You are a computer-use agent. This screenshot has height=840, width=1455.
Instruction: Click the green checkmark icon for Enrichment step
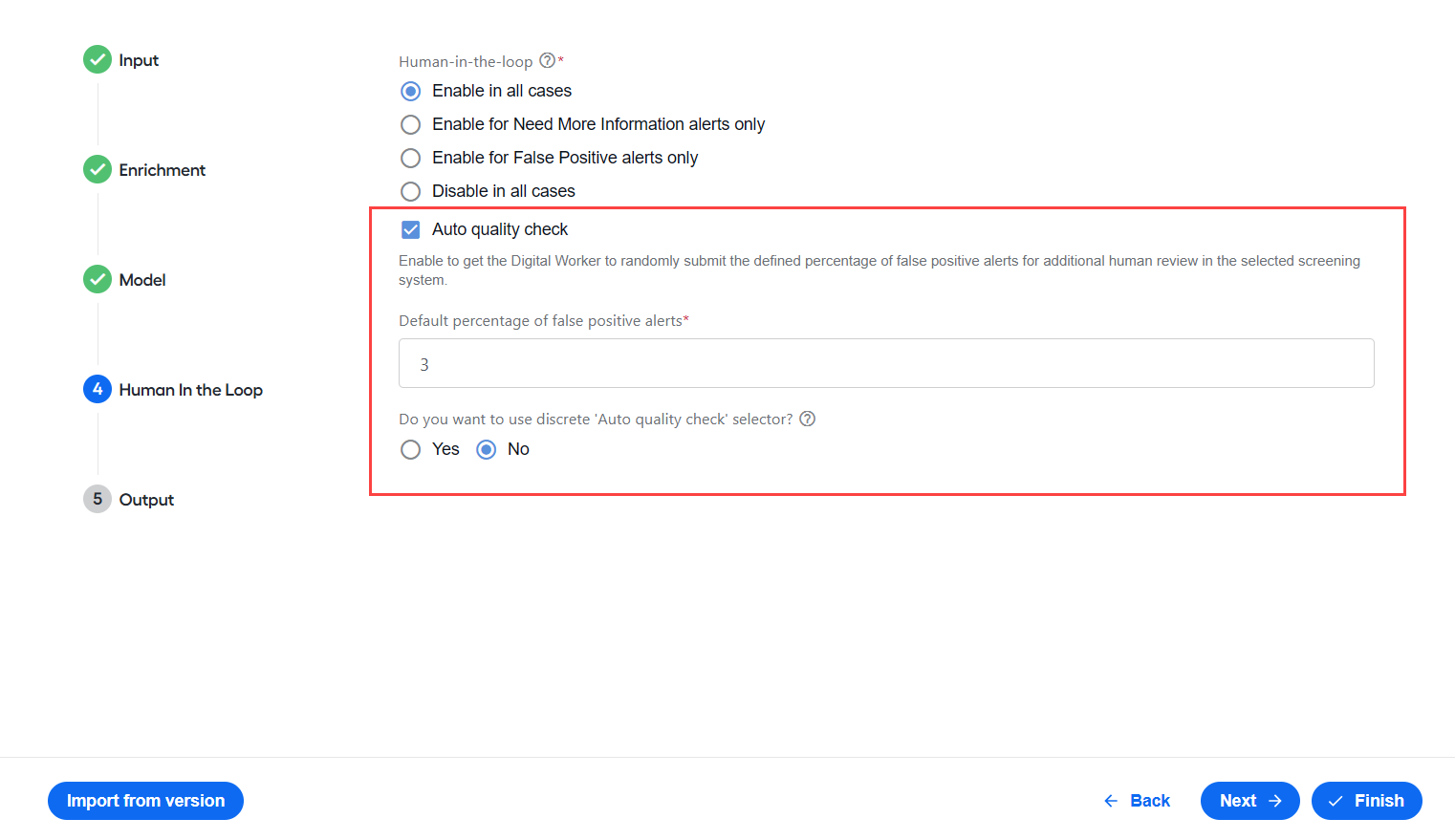[98, 169]
